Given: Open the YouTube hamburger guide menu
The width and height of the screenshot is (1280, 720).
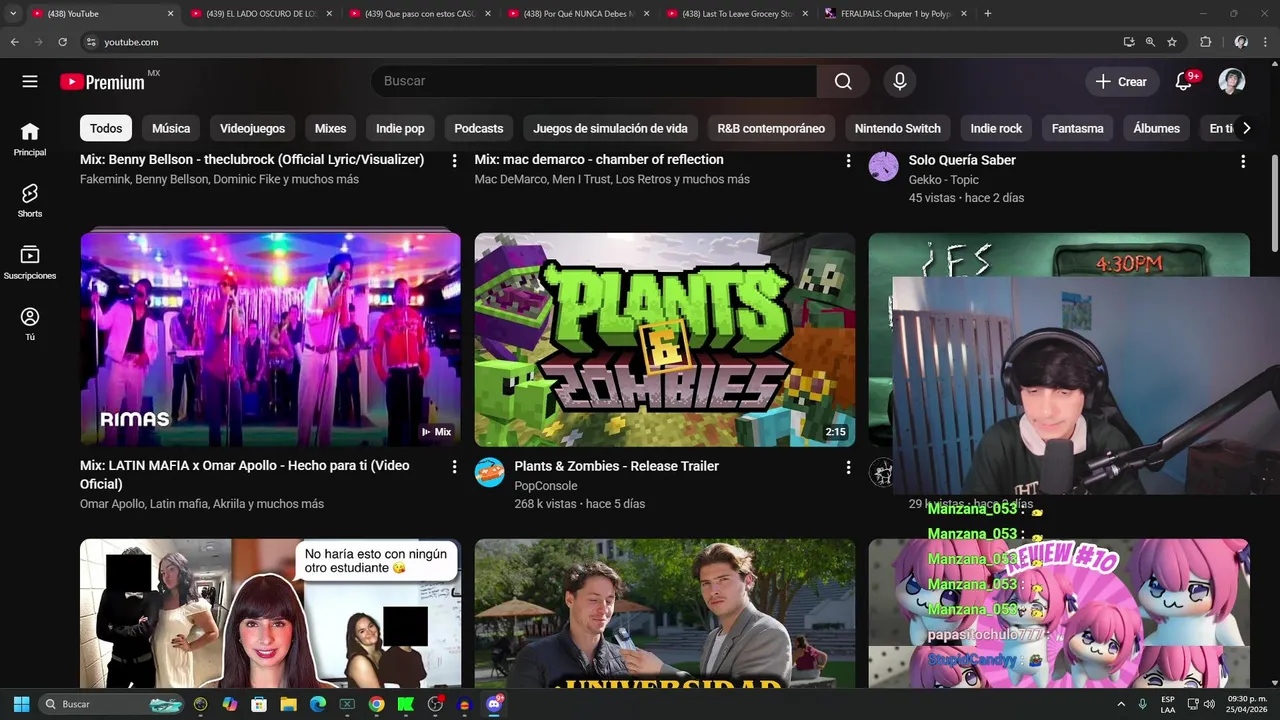Looking at the screenshot, I should (x=30, y=81).
